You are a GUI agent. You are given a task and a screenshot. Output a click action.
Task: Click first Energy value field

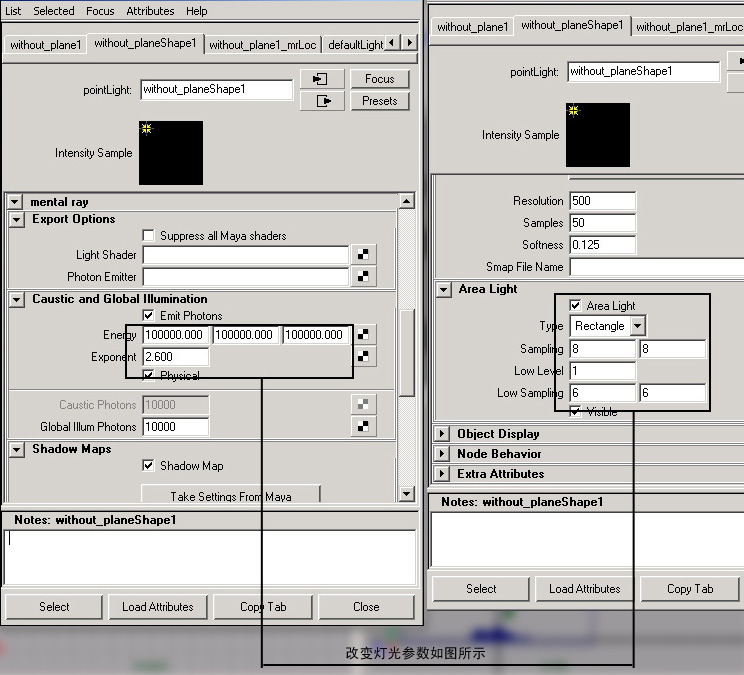[x=176, y=334]
